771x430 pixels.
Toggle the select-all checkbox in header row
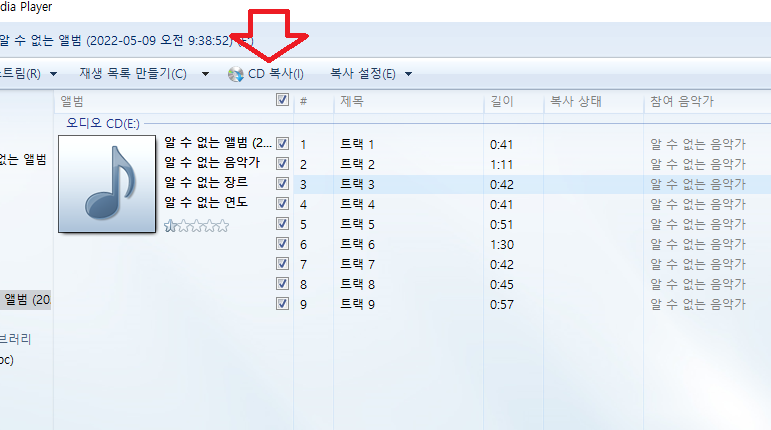tap(282, 101)
